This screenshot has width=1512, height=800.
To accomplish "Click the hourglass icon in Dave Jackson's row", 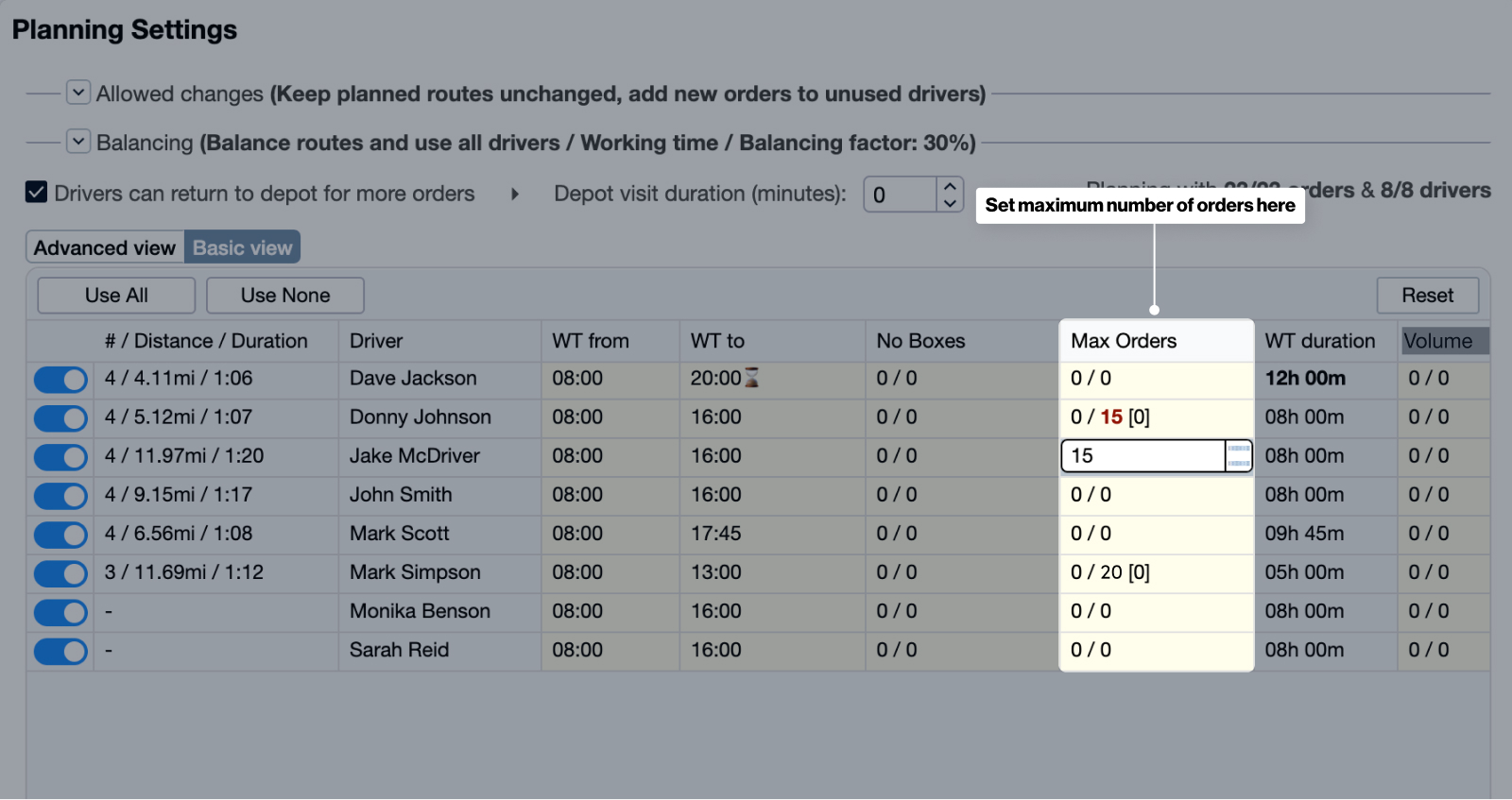I will 752,378.
